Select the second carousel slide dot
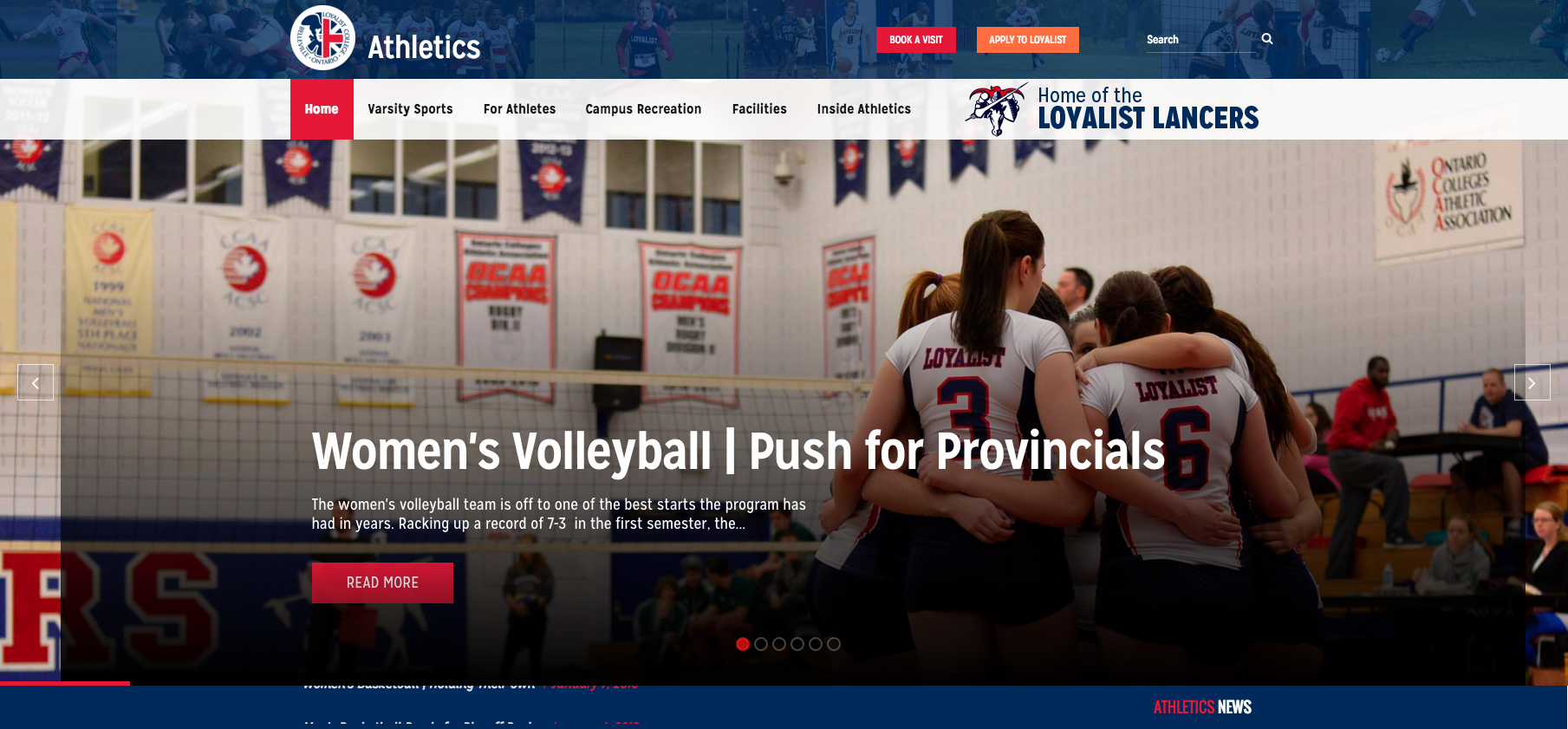 tap(761, 644)
